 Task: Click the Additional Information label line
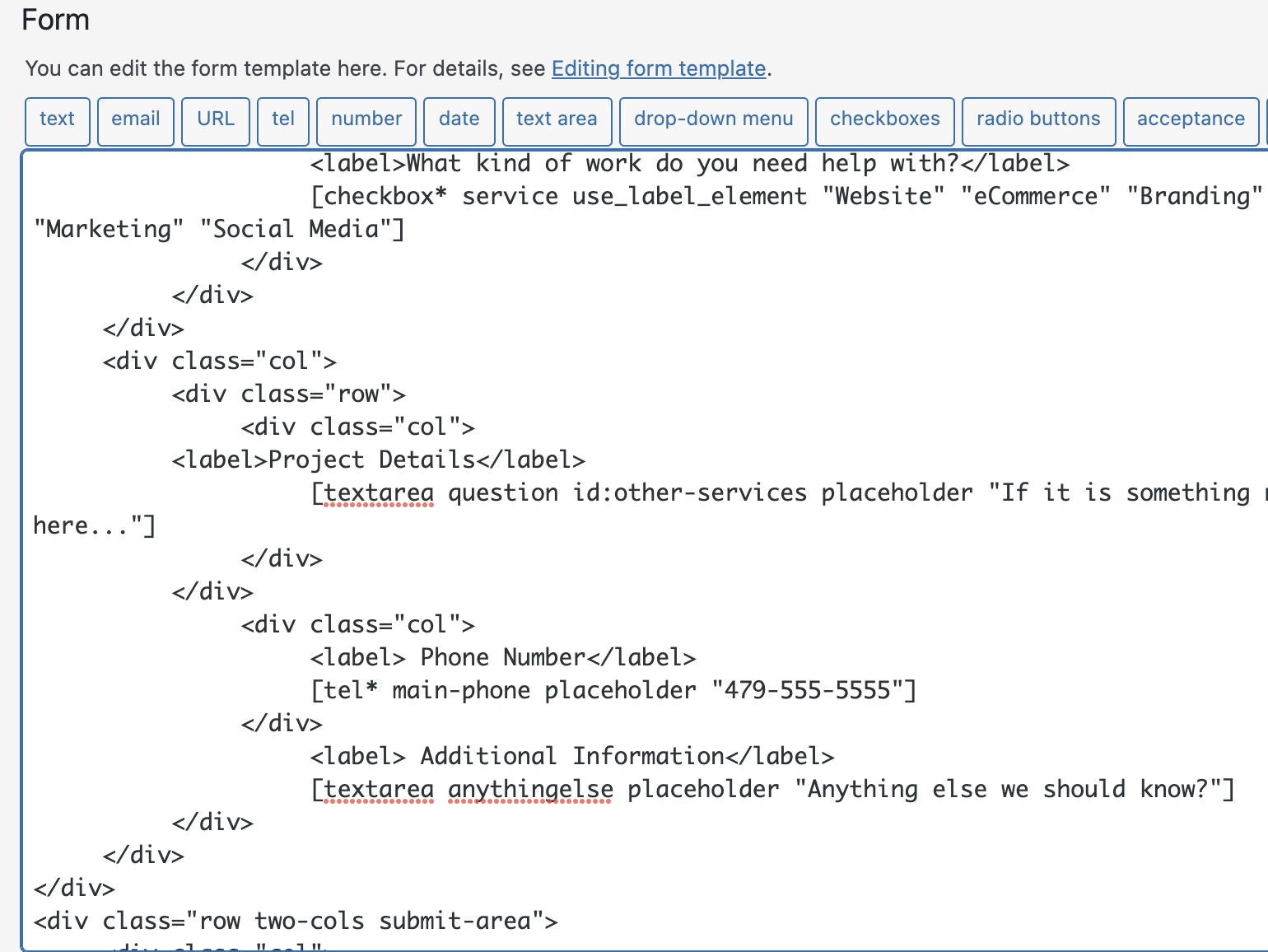[x=572, y=756]
